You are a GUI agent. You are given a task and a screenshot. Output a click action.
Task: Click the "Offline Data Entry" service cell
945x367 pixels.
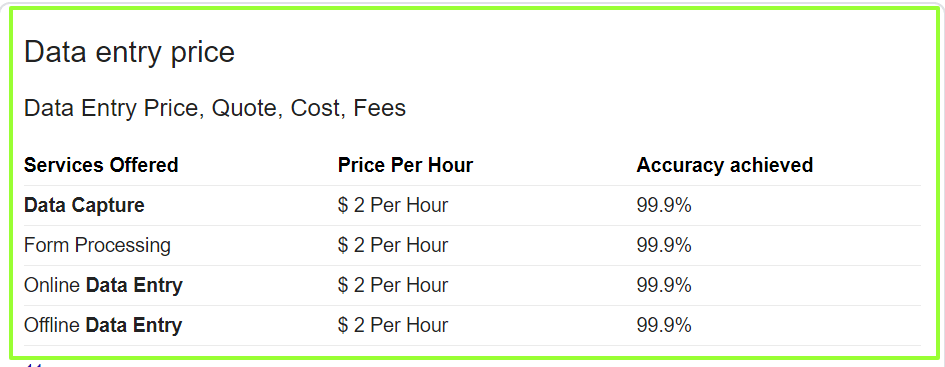click(103, 326)
